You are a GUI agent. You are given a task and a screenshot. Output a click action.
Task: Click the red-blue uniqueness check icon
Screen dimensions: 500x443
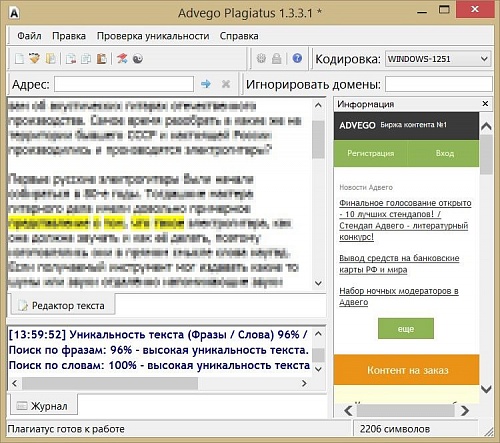pyautogui.click(x=122, y=59)
